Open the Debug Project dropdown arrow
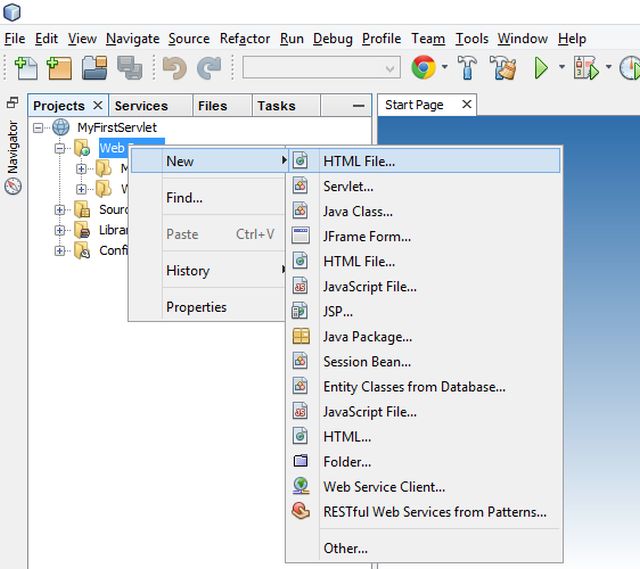The width and height of the screenshot is (640, 569). 608,67
